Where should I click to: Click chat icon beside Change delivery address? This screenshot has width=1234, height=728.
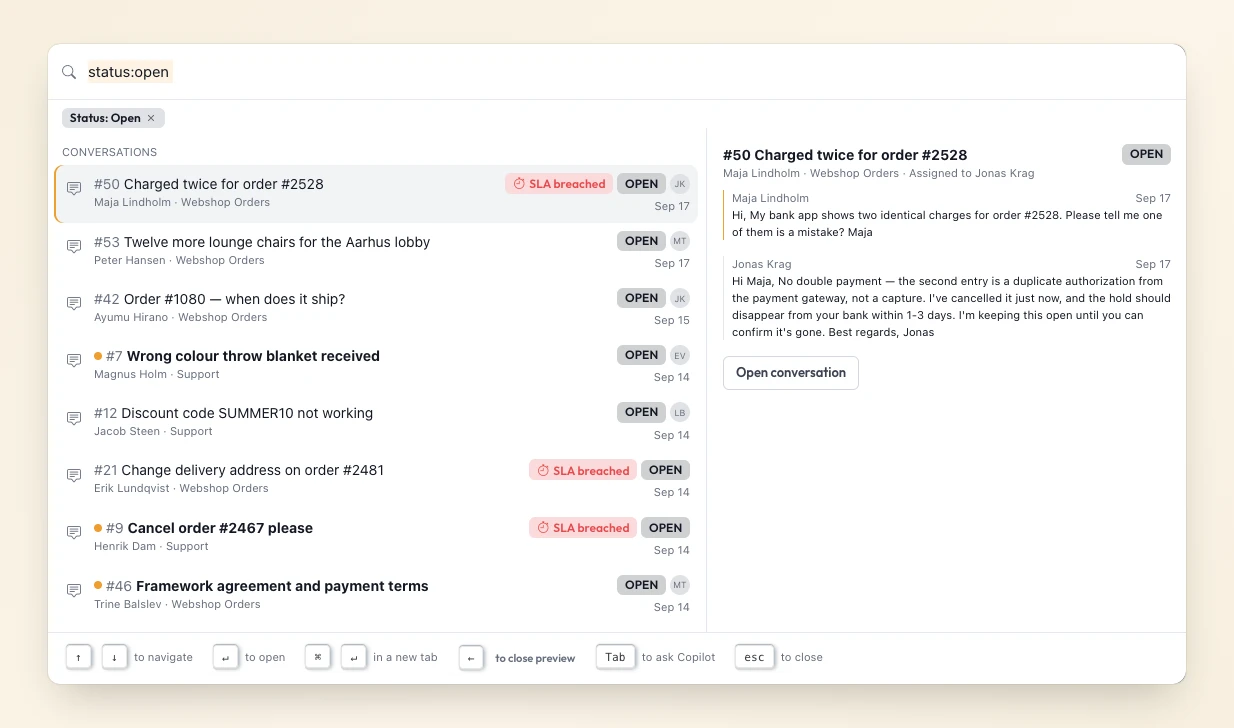74,475
